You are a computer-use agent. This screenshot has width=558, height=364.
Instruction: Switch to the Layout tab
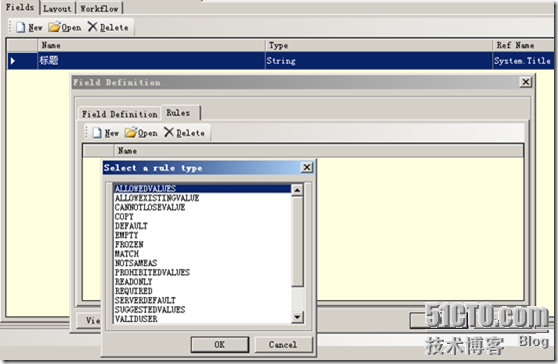[x=57, y=9]
